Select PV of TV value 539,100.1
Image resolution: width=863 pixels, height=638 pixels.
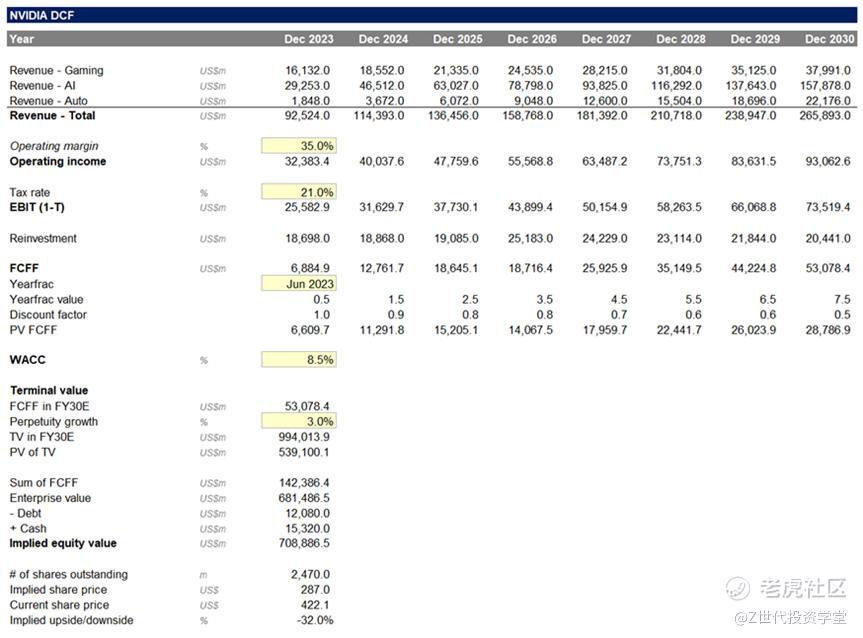pos(304,452)
